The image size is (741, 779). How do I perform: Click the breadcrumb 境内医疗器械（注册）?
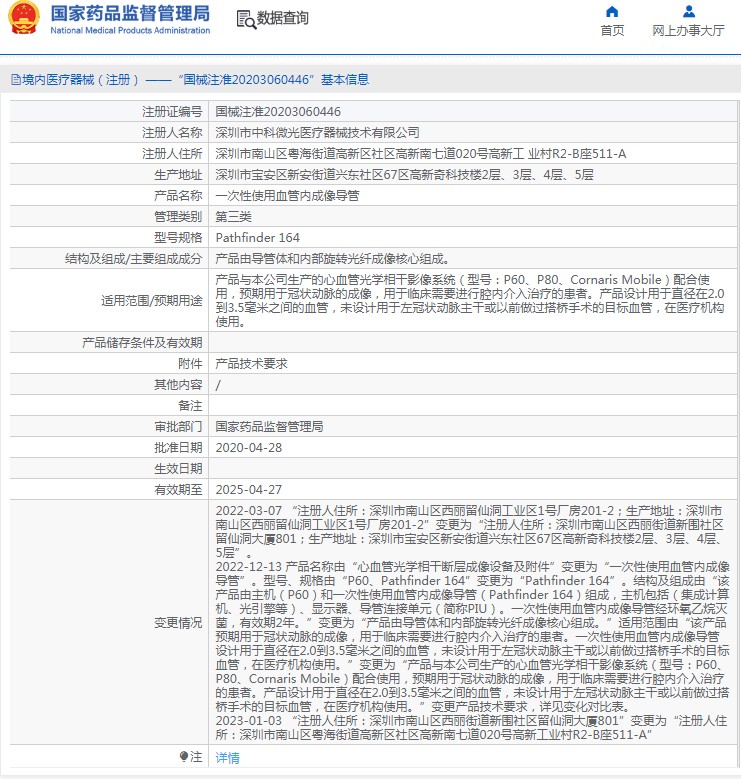click(x=80, y=79)
